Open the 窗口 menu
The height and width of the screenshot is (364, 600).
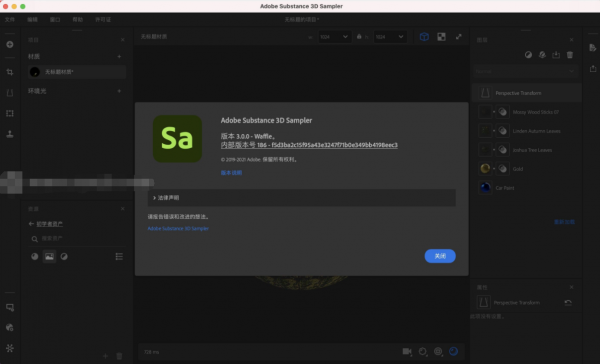pos(55,20)
